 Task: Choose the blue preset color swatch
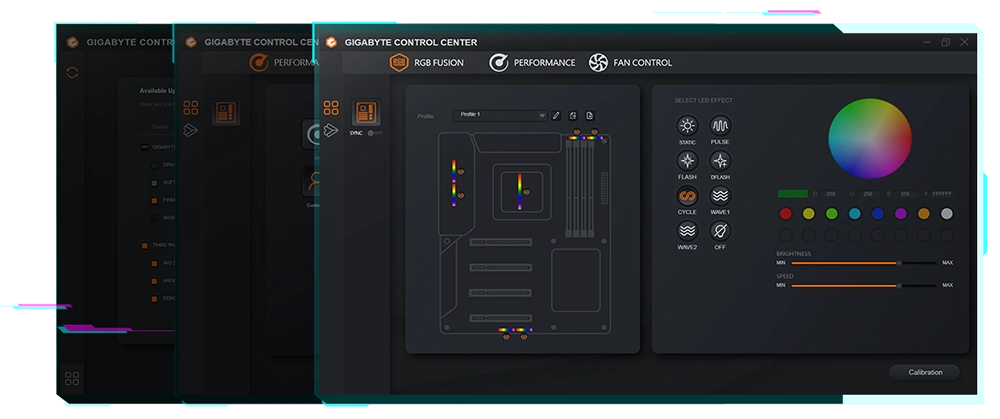[878, 214]
